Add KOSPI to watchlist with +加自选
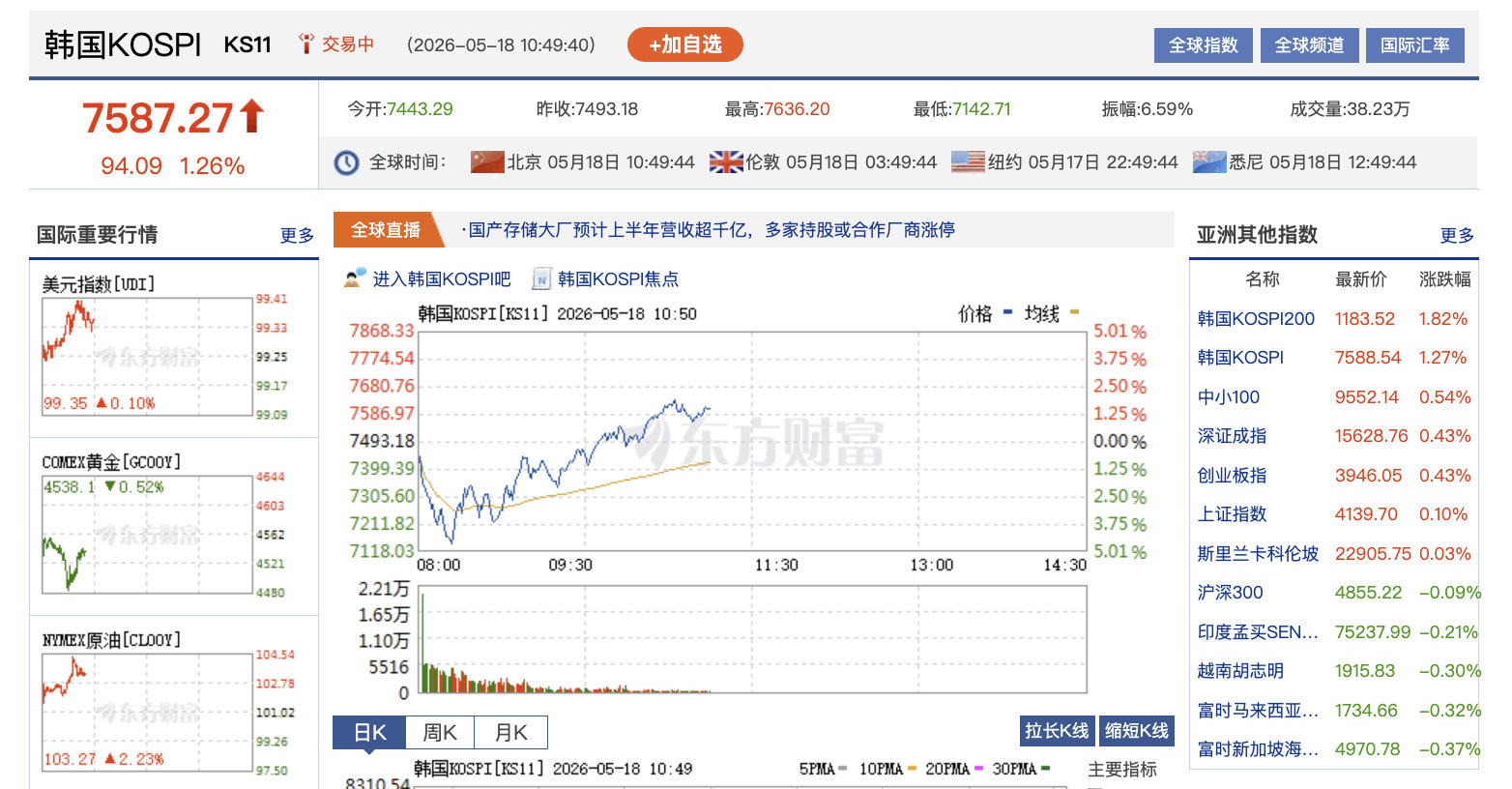 685,44
